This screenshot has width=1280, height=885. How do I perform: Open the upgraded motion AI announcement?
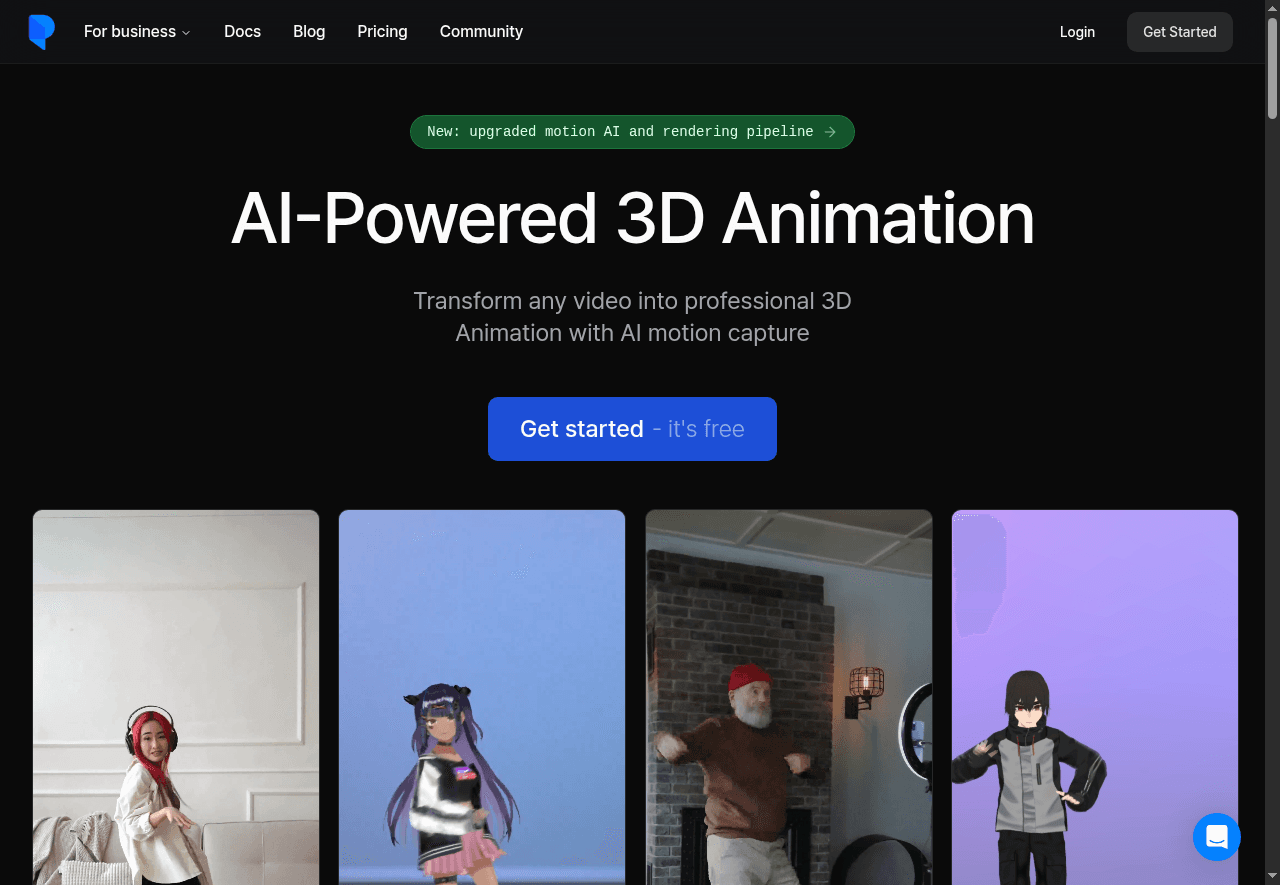click(x=620, y=132)
